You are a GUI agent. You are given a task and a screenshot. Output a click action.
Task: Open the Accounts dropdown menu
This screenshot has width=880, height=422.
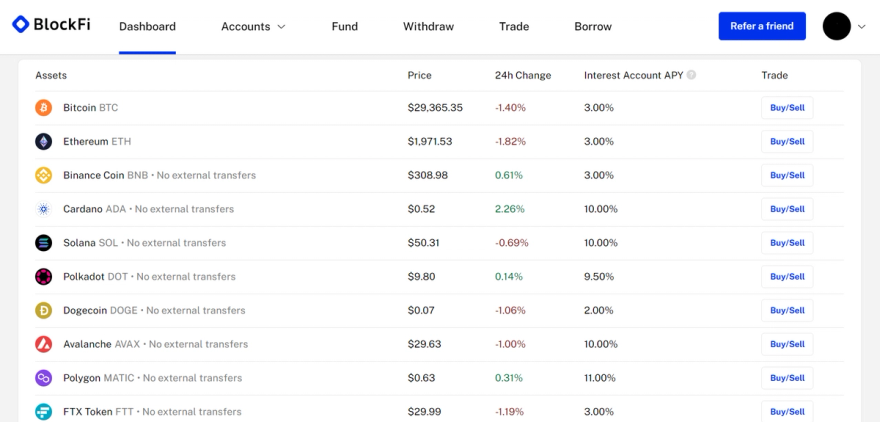click(x=253, y=26)
